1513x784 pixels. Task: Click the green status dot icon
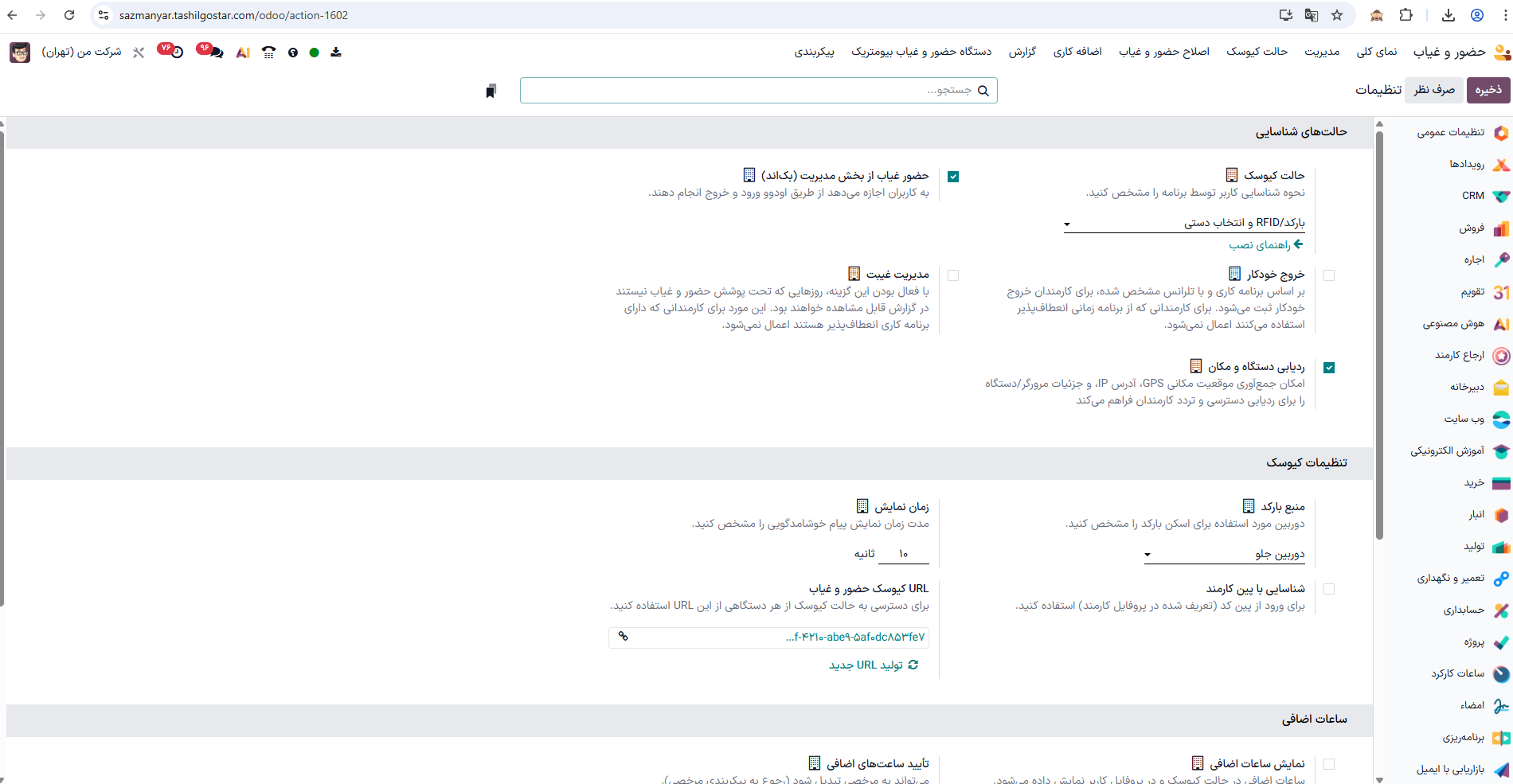point(315,53)
